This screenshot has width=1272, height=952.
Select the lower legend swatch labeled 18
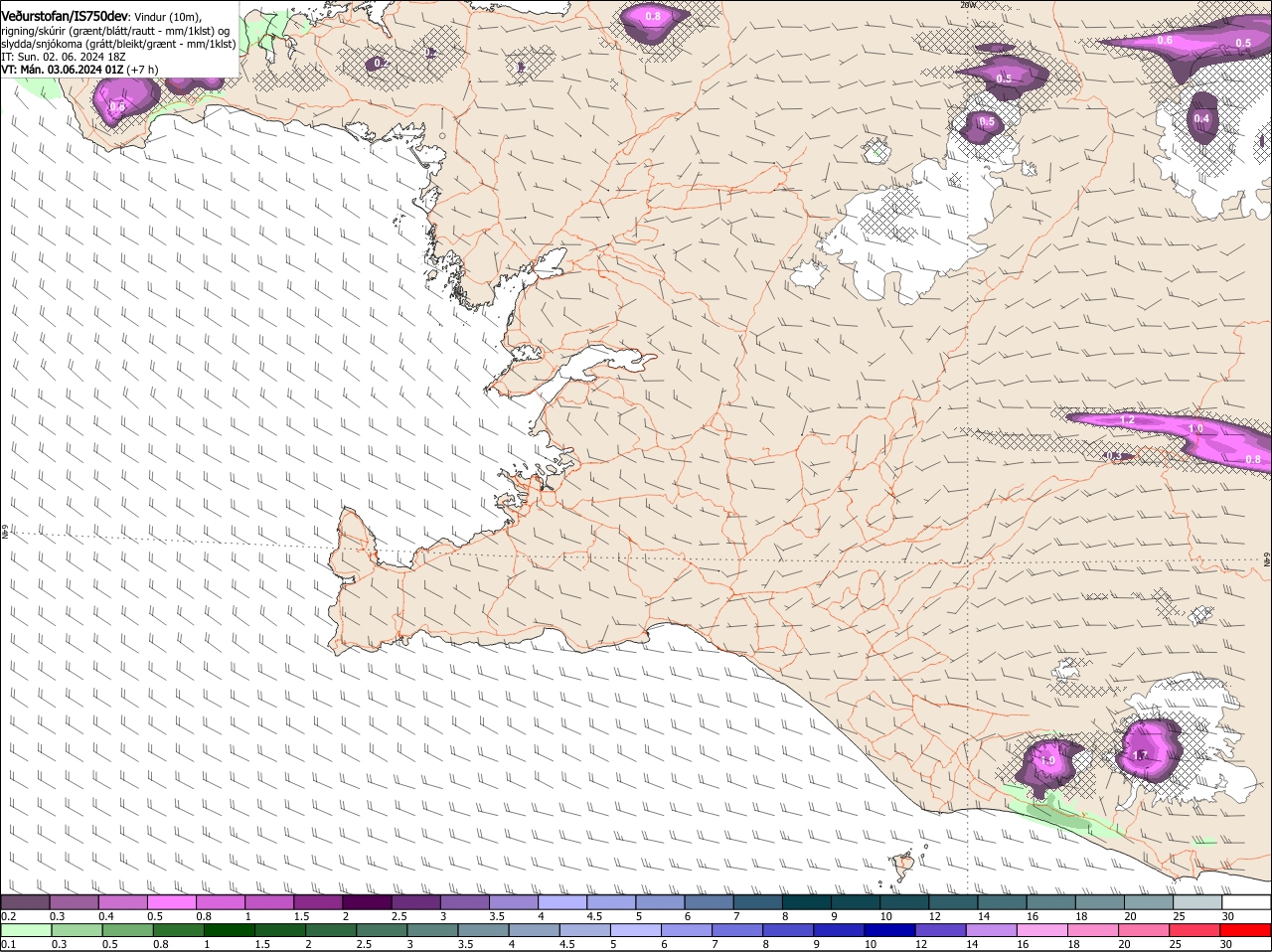tap(1091, 930)
